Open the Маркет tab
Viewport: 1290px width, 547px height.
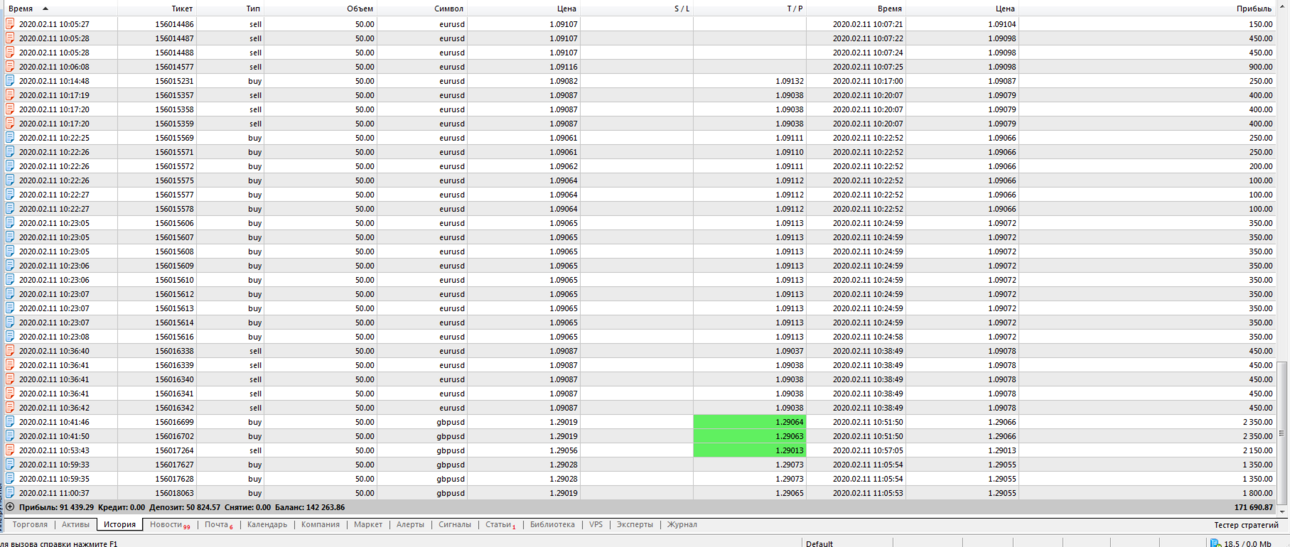pyautogui.click(x=368, y=524)
